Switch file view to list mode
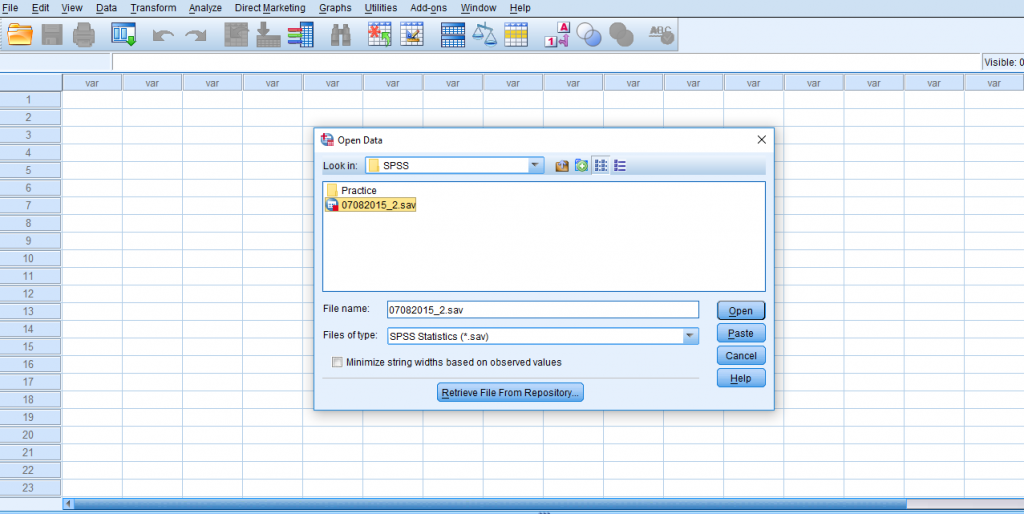This screenshot has height=514, width=1024. pos(601,166)
